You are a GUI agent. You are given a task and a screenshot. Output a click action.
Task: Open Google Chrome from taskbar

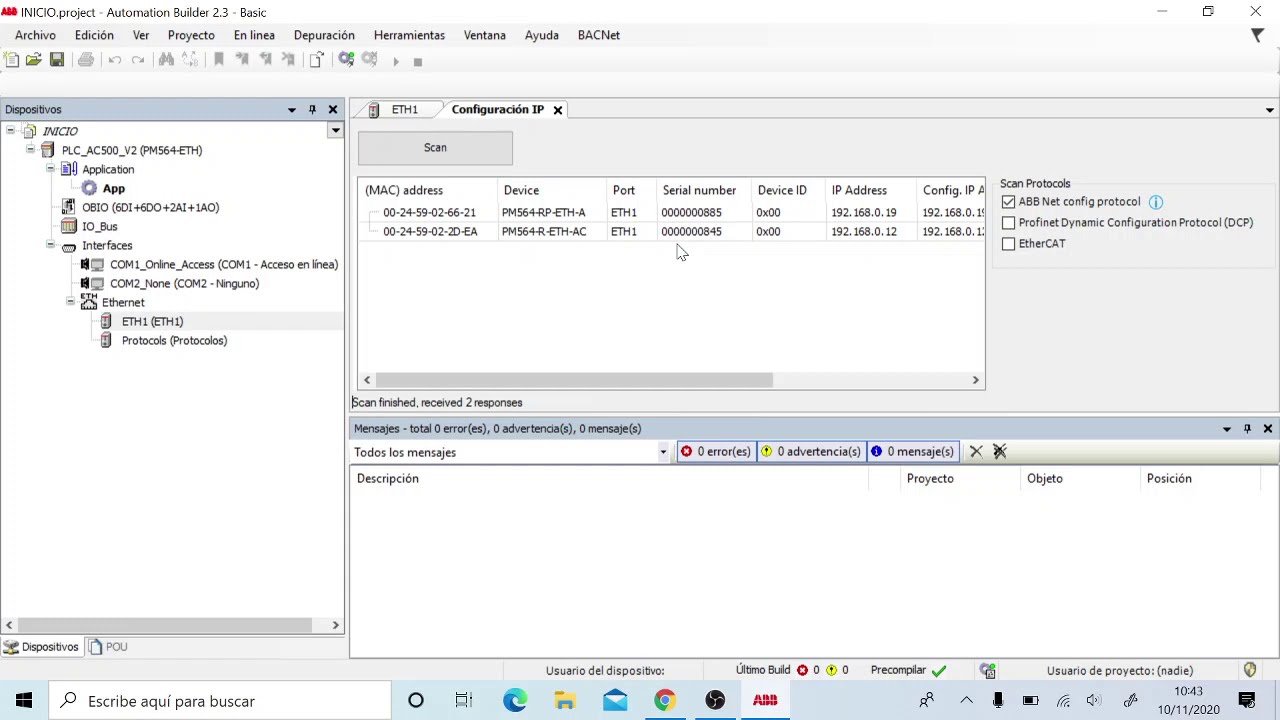click(x=665, y=701)
